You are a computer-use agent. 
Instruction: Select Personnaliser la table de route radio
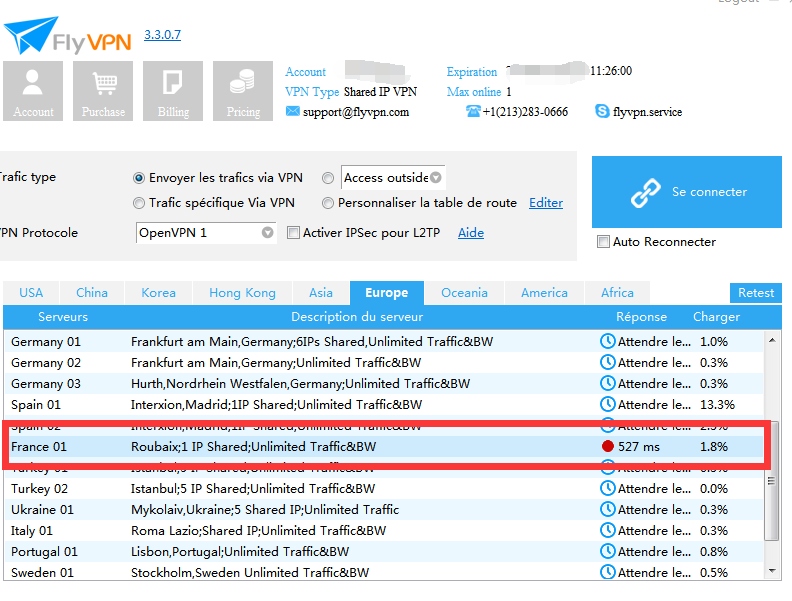pos(328,203)
